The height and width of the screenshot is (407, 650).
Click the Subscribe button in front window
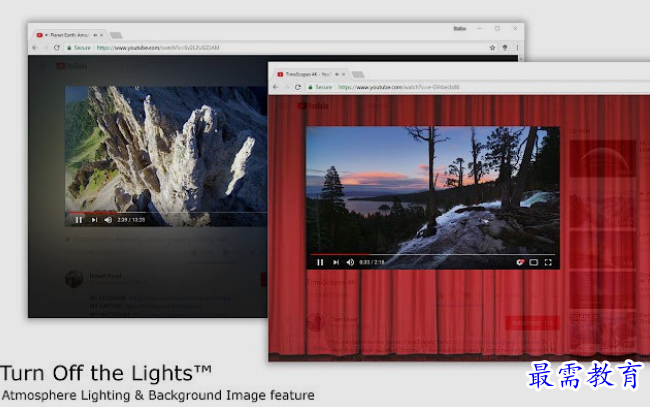click(532, 323)
